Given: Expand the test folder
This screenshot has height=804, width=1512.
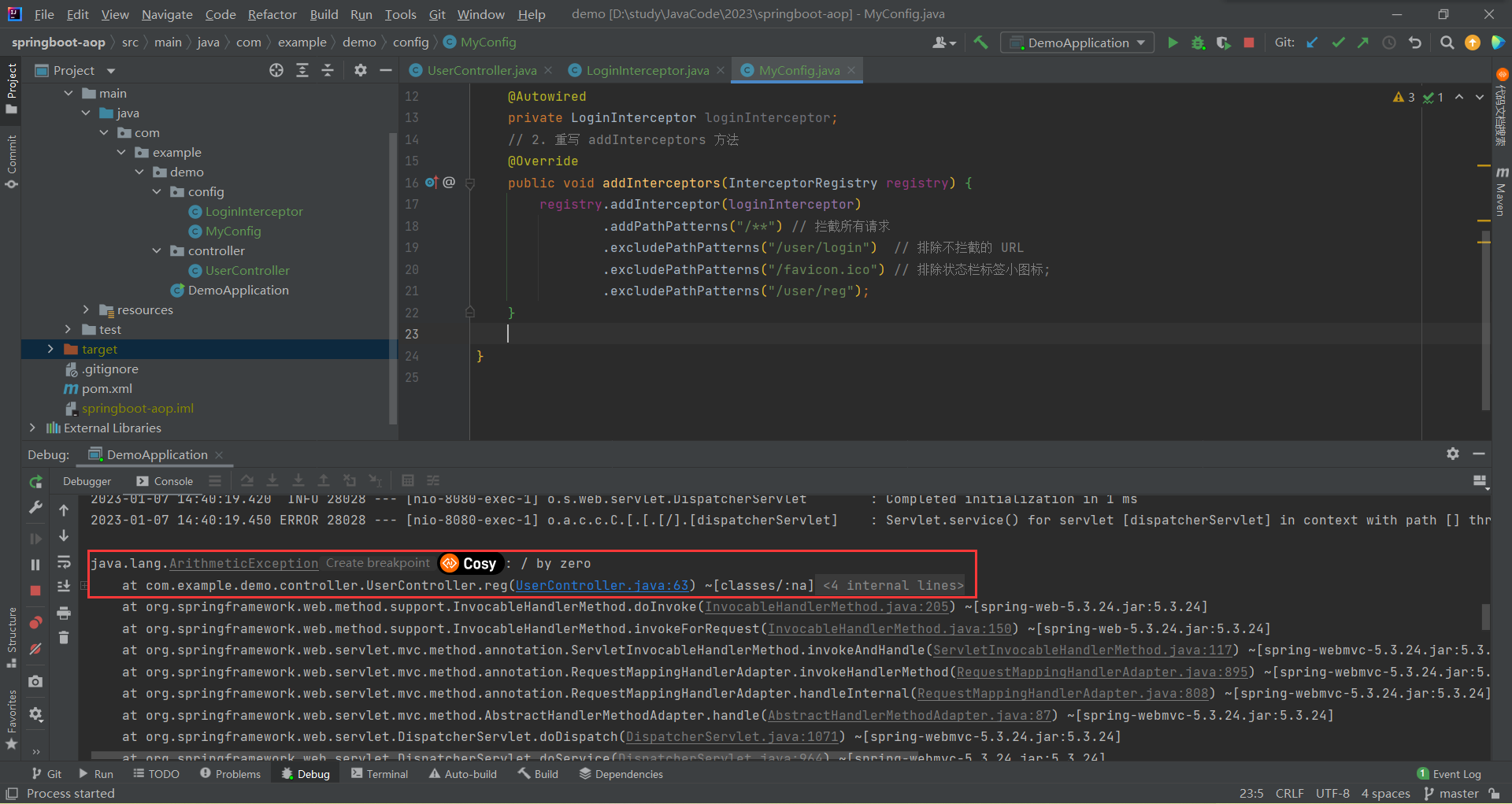Looking at the screenshot, I should [69, 329].
